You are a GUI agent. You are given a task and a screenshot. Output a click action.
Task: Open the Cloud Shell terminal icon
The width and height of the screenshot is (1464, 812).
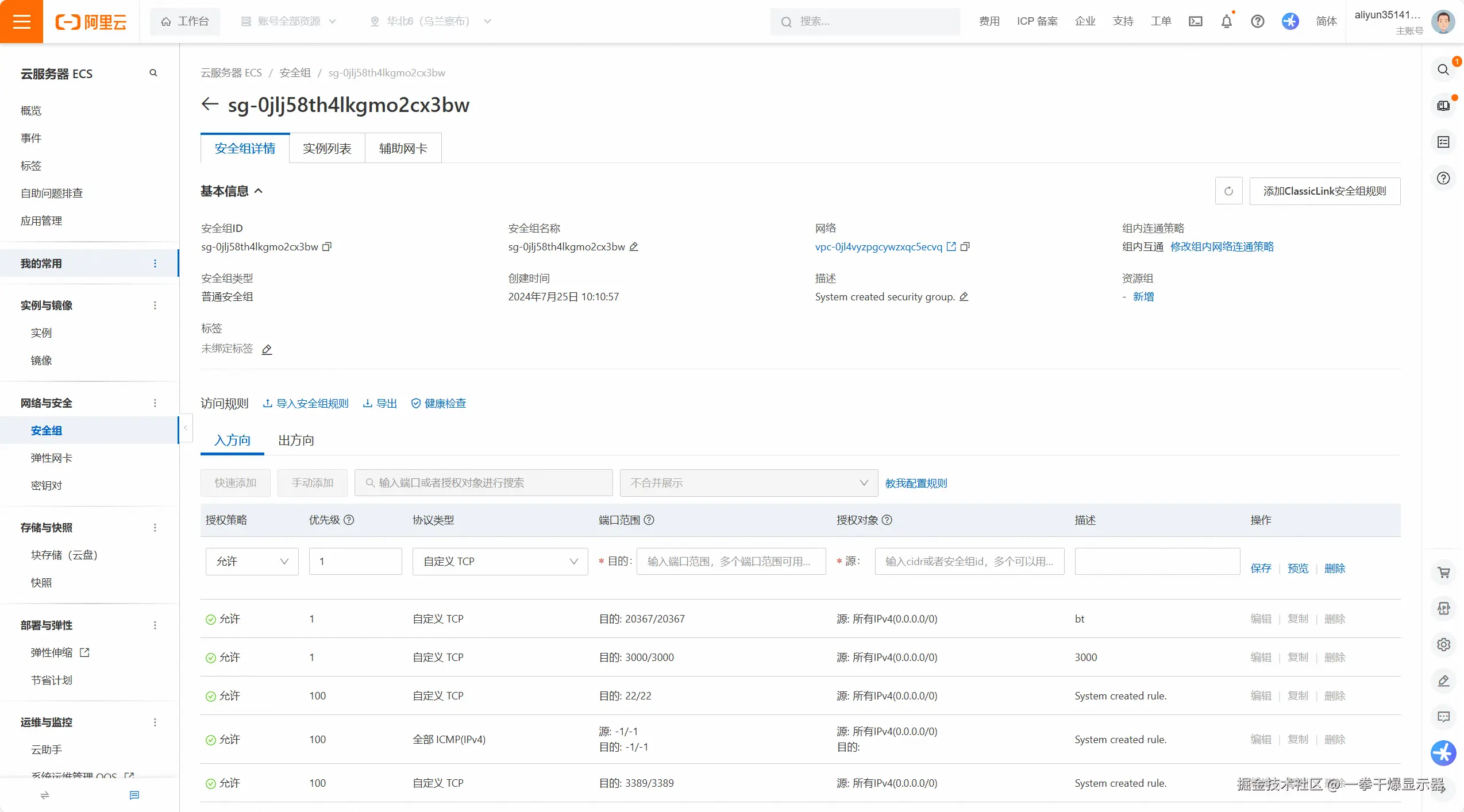click(1195, 21)
